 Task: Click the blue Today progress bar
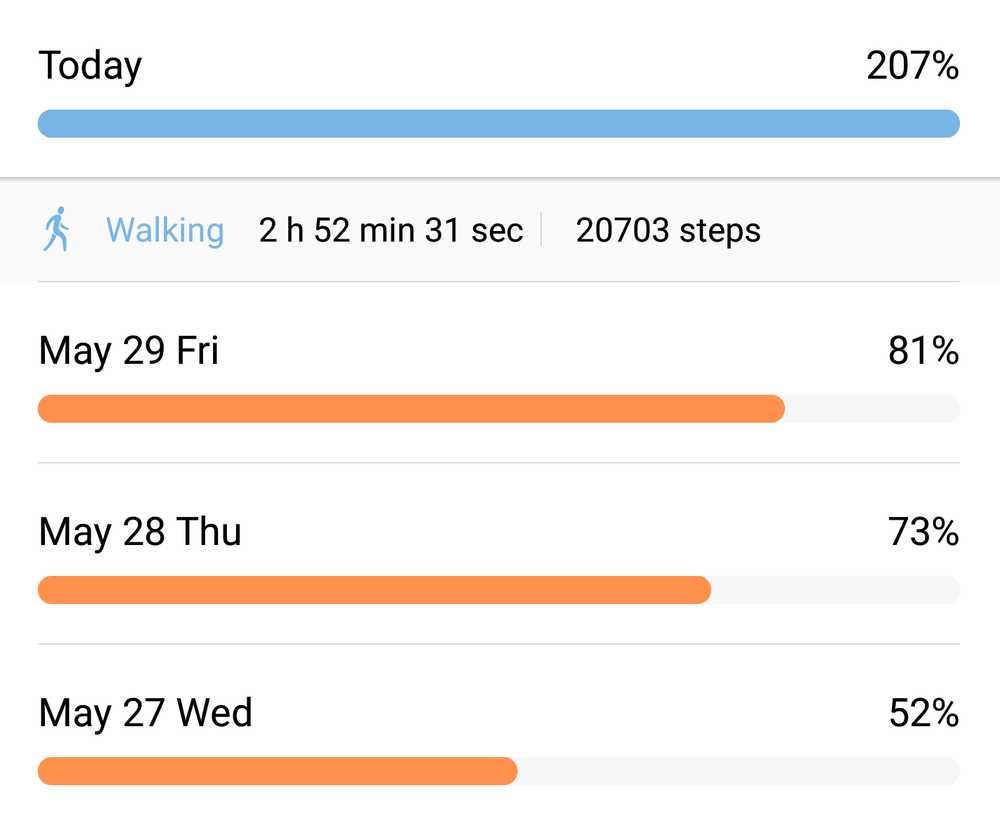point(498,123)
